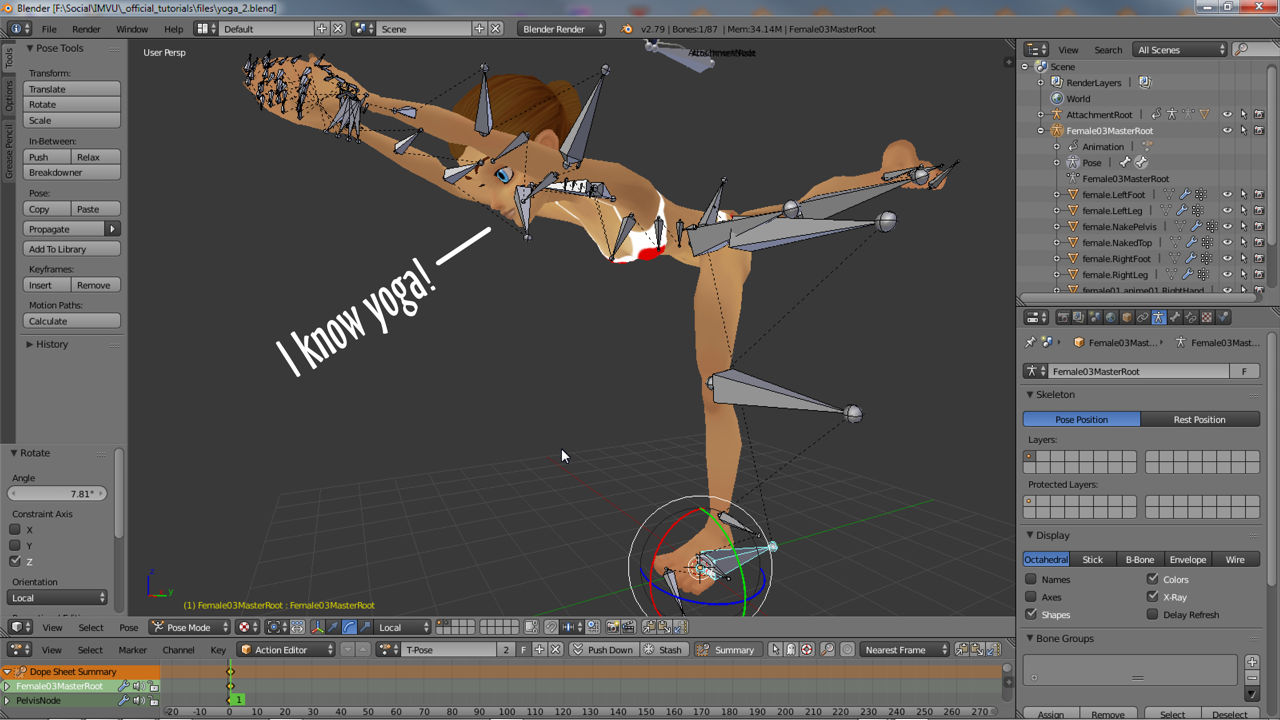Open the Render menu
1280x720 pixels.
point(86,28)
